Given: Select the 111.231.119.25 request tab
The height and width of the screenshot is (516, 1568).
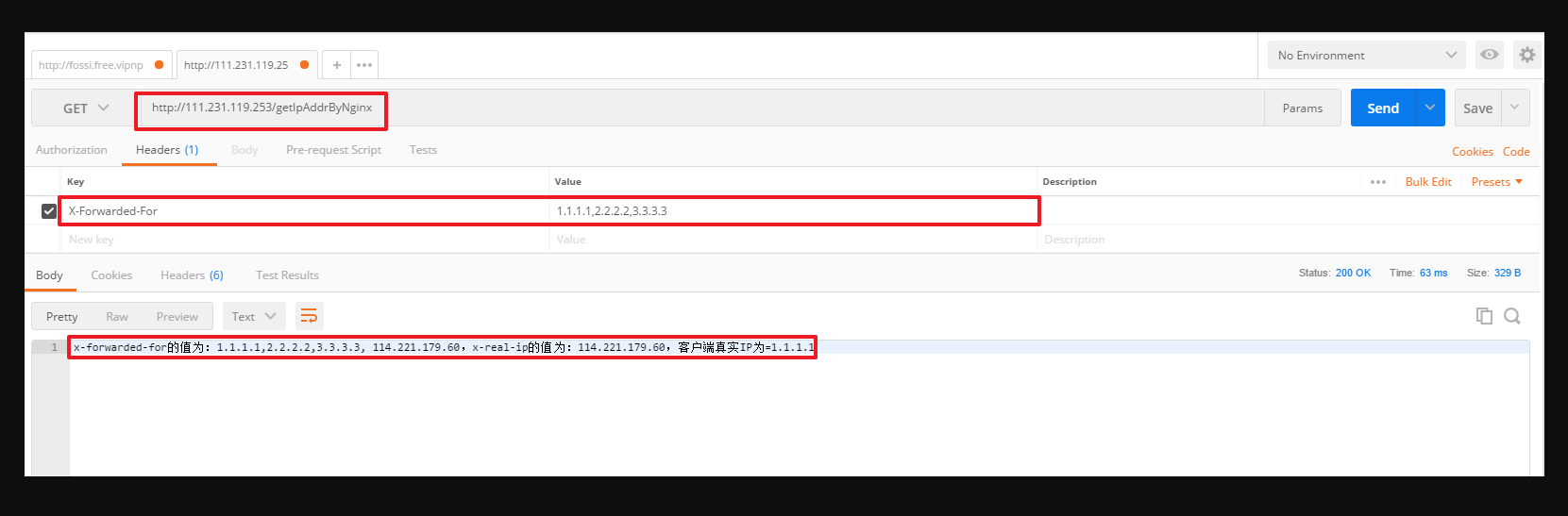Looking at the screenshot, I should 246,65.
